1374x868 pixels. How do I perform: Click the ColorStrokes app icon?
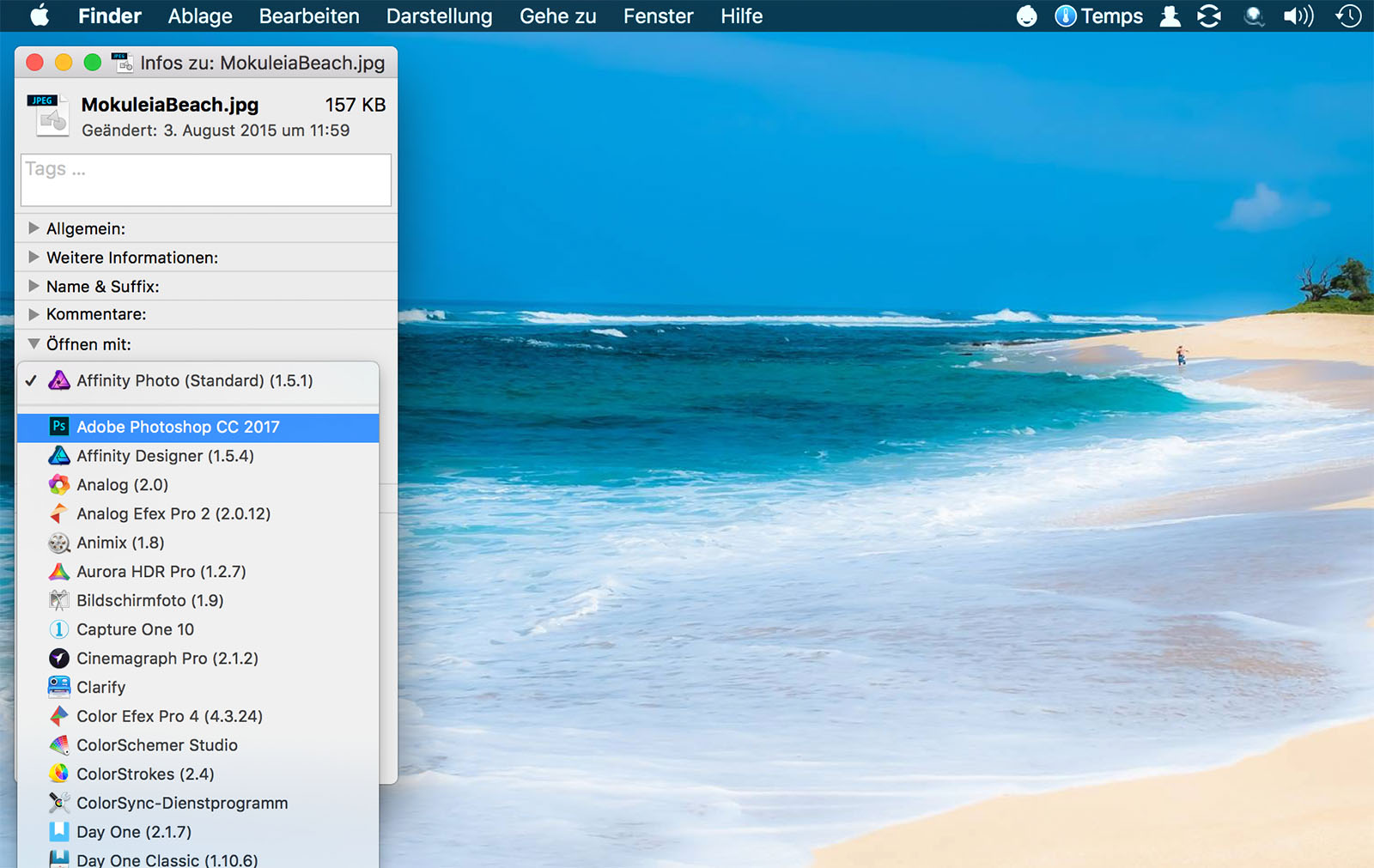point(59,774)
